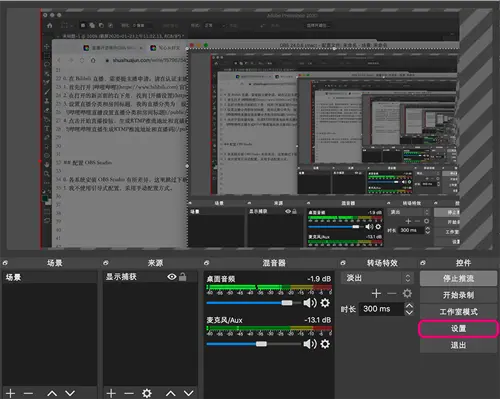Enable 工作室模式 studio mode
The width and height of the screenshot is (500, 399).
point(458,312)
